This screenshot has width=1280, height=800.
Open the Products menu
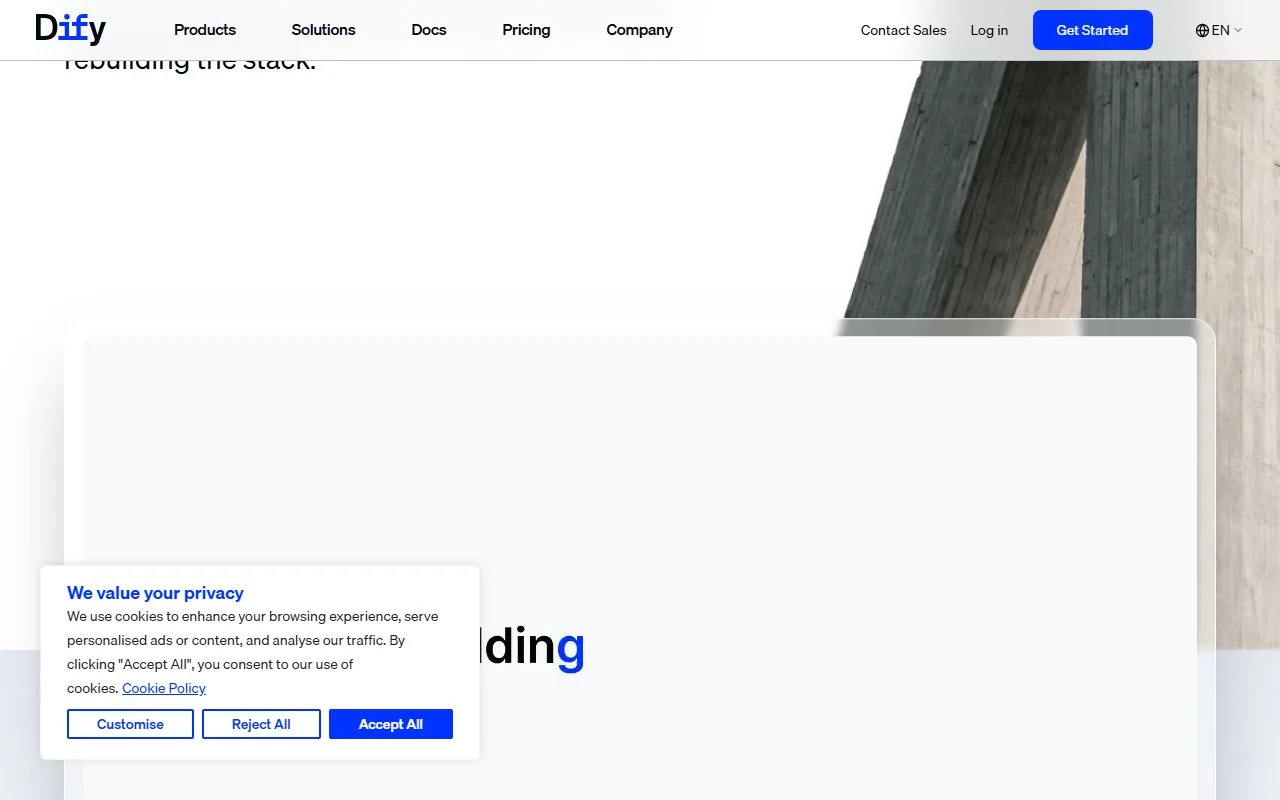pyautogui.click(x=205, y=30)
